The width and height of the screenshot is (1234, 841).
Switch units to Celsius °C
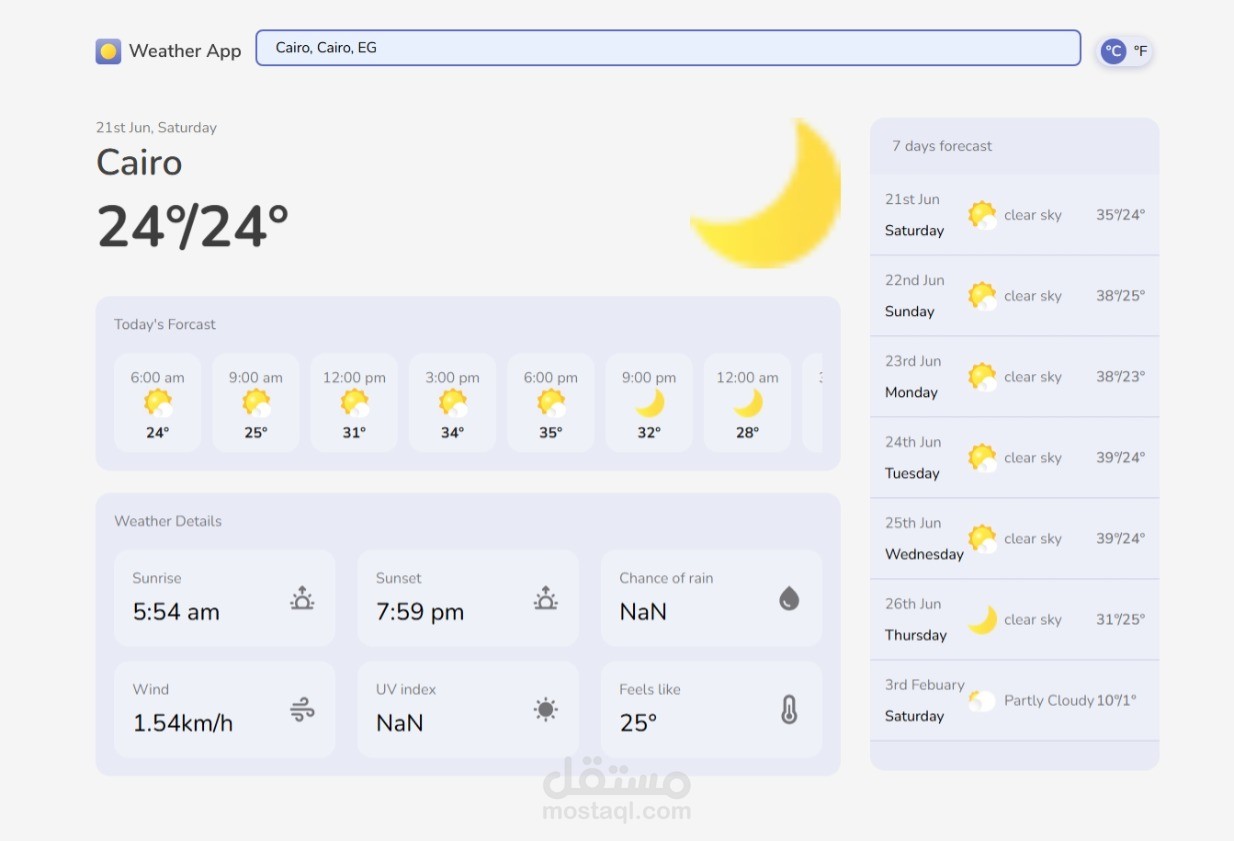(x=1113, y=51)
